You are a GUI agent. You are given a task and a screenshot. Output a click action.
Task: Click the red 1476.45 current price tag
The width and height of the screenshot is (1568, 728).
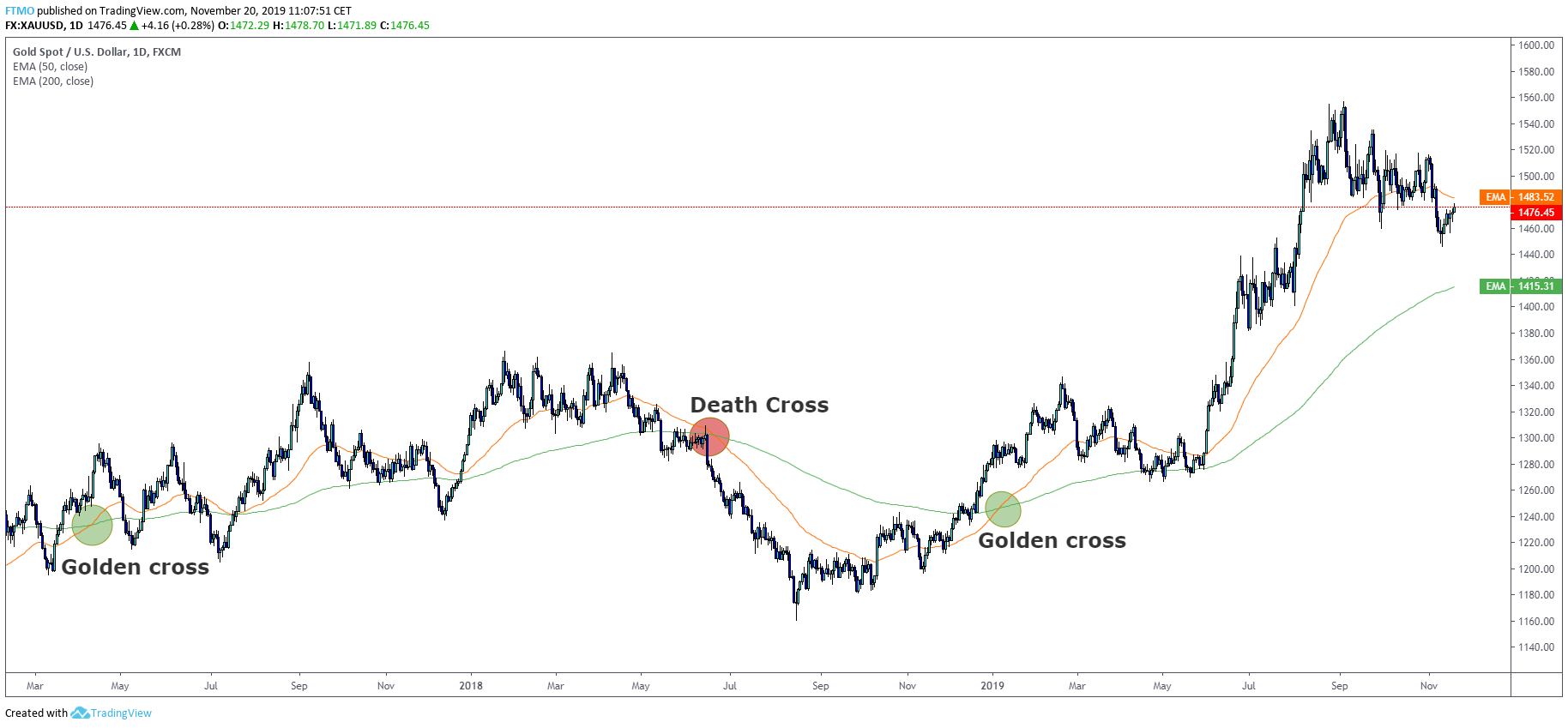1536,213
